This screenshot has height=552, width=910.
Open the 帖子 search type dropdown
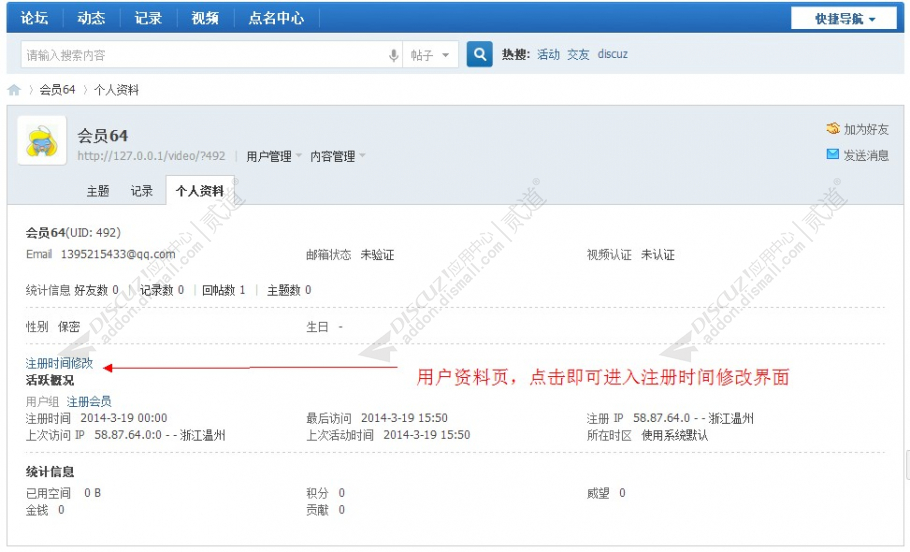point(430,55)
